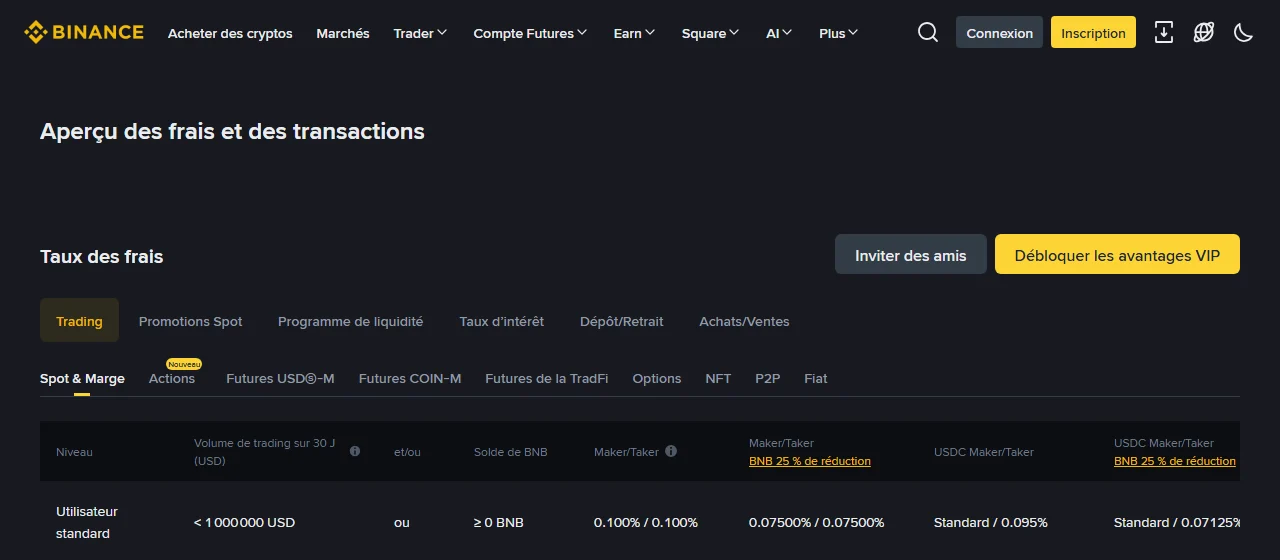This screenshot has width=1280, height=560.
Task: Open the language globe icon
Action: [1204, 32]
